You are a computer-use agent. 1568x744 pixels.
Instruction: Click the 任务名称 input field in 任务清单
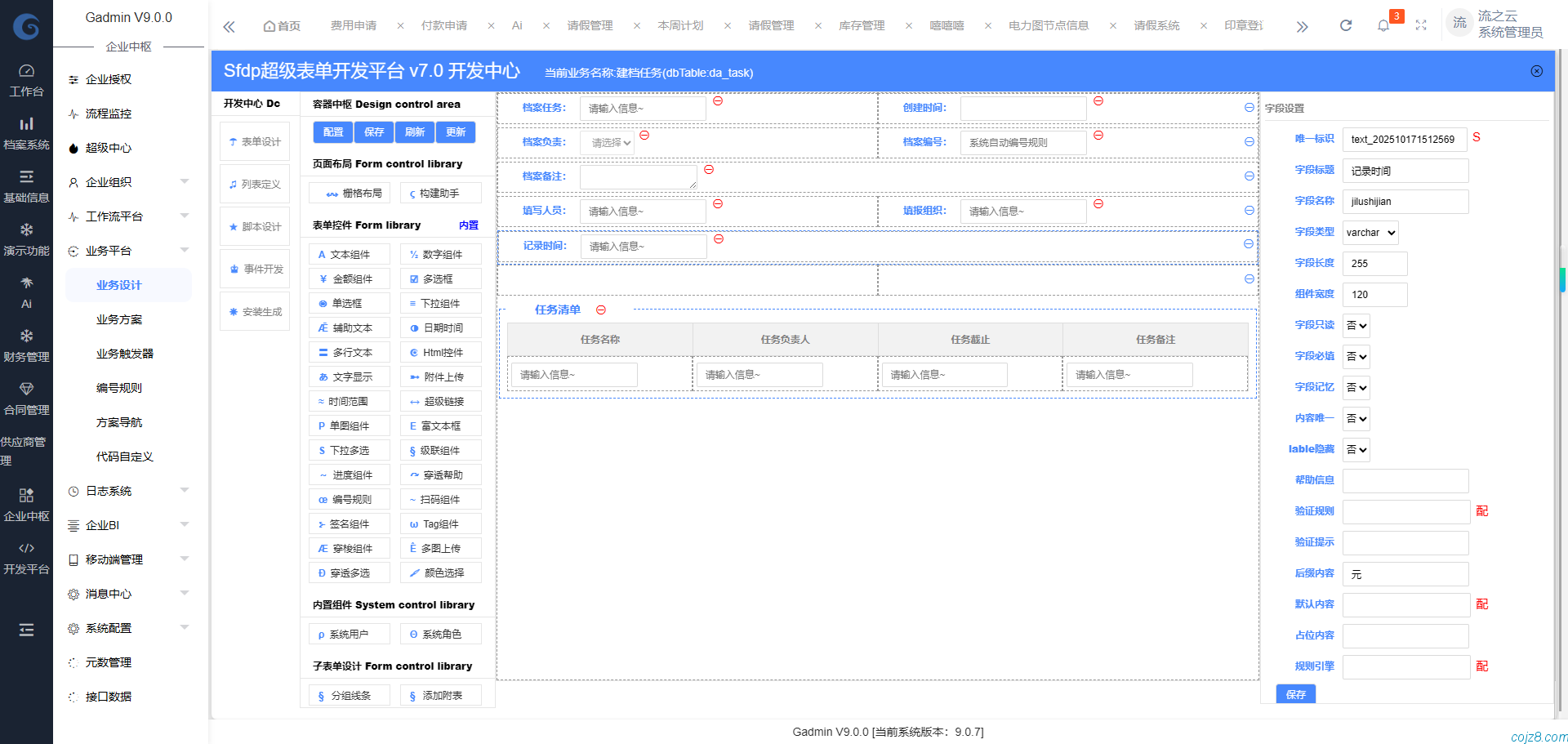tap(573, 374)
